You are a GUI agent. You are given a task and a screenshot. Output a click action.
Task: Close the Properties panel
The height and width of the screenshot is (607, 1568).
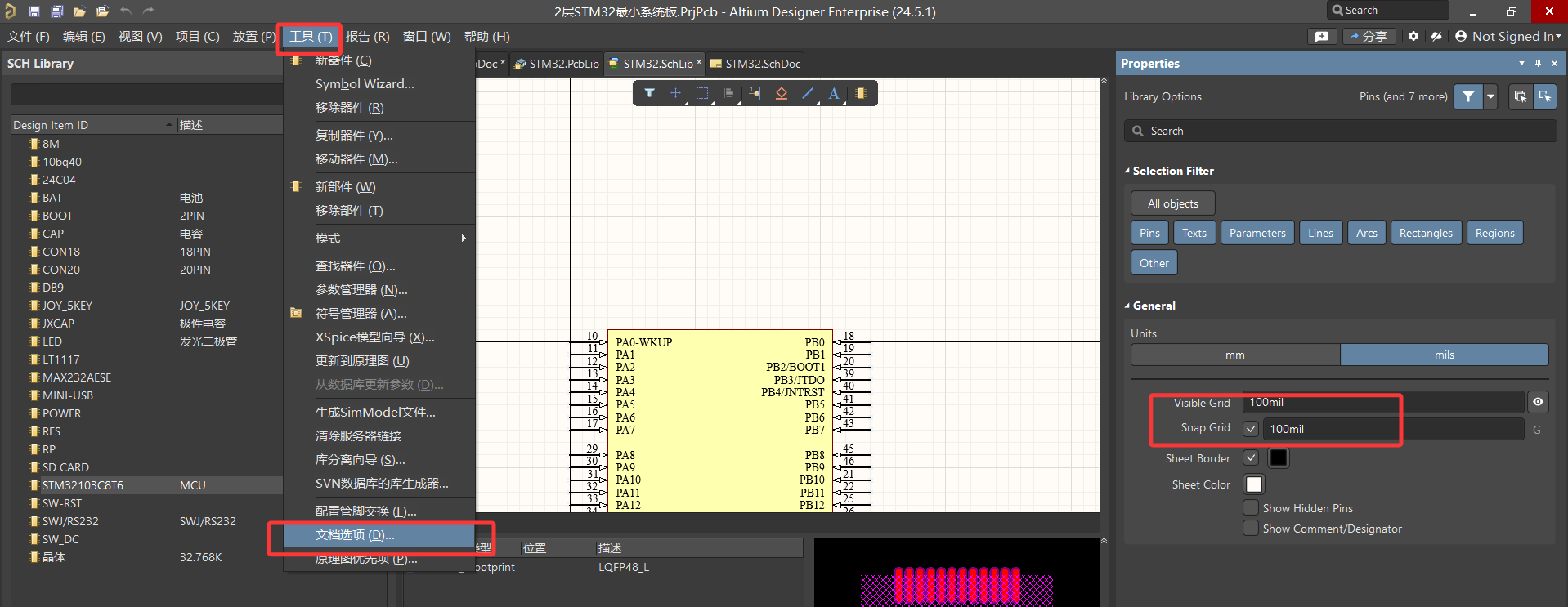pyautogui.click(x=1554, y=63)
